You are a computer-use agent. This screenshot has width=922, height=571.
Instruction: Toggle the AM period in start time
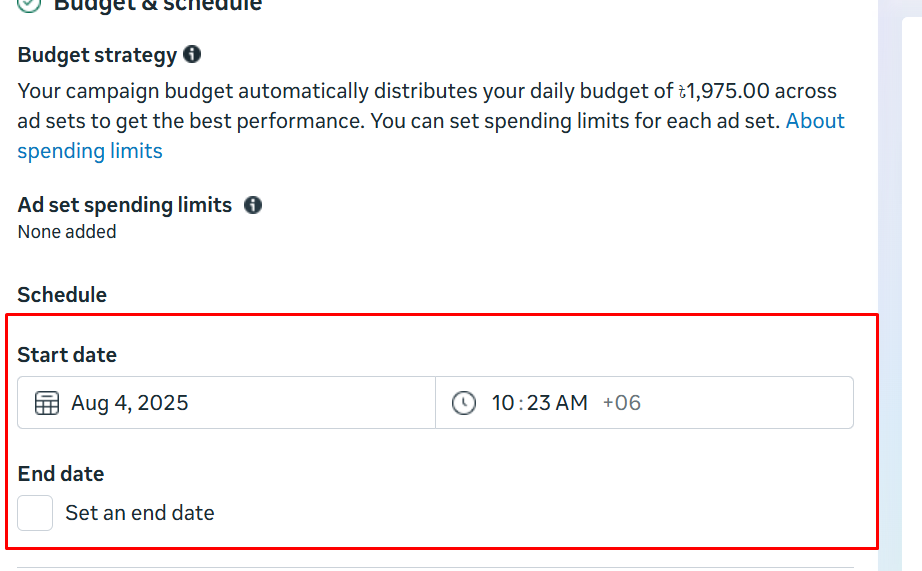(x=572, y=403)
